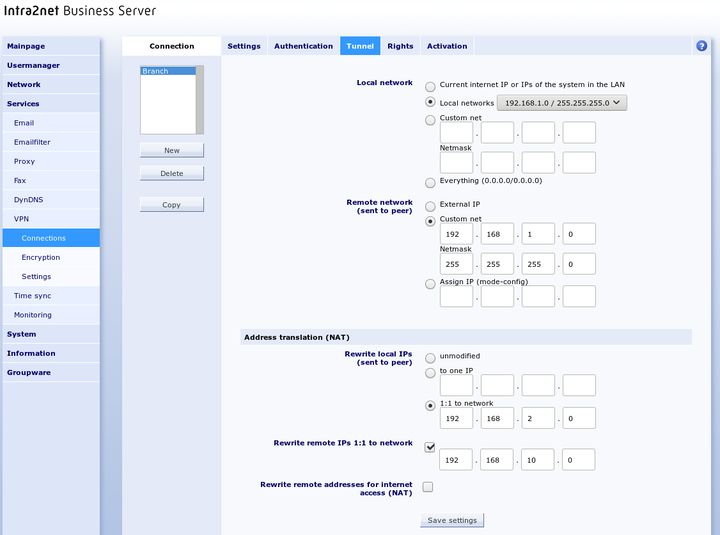Screen dimensions: 720x535
Task: Switch to the Authentication tab
Action: point(304,46)
